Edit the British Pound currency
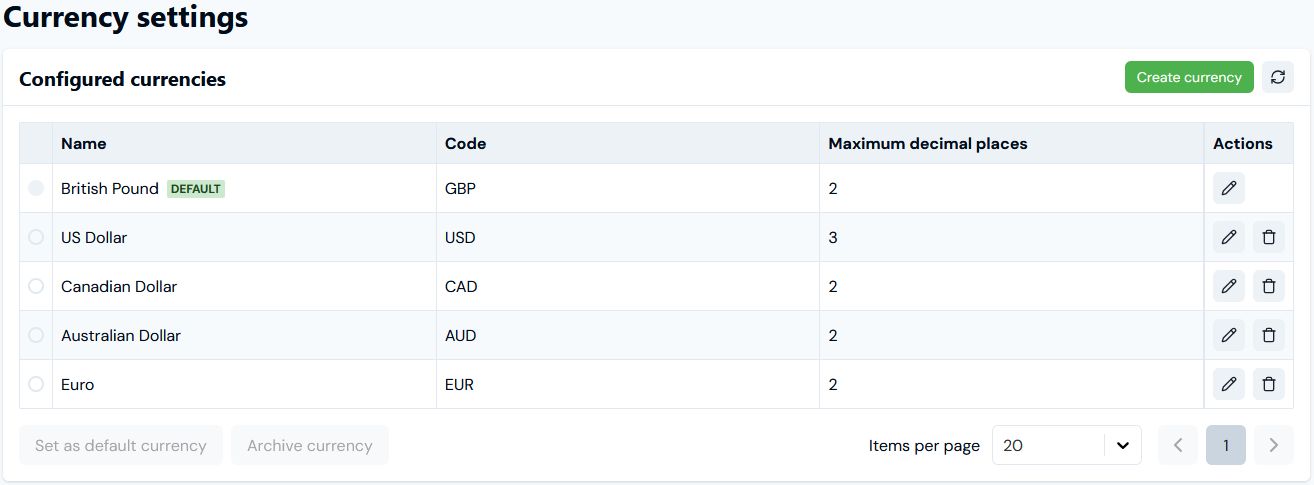The image size is (1314, 485). [x=1229, y=188]
